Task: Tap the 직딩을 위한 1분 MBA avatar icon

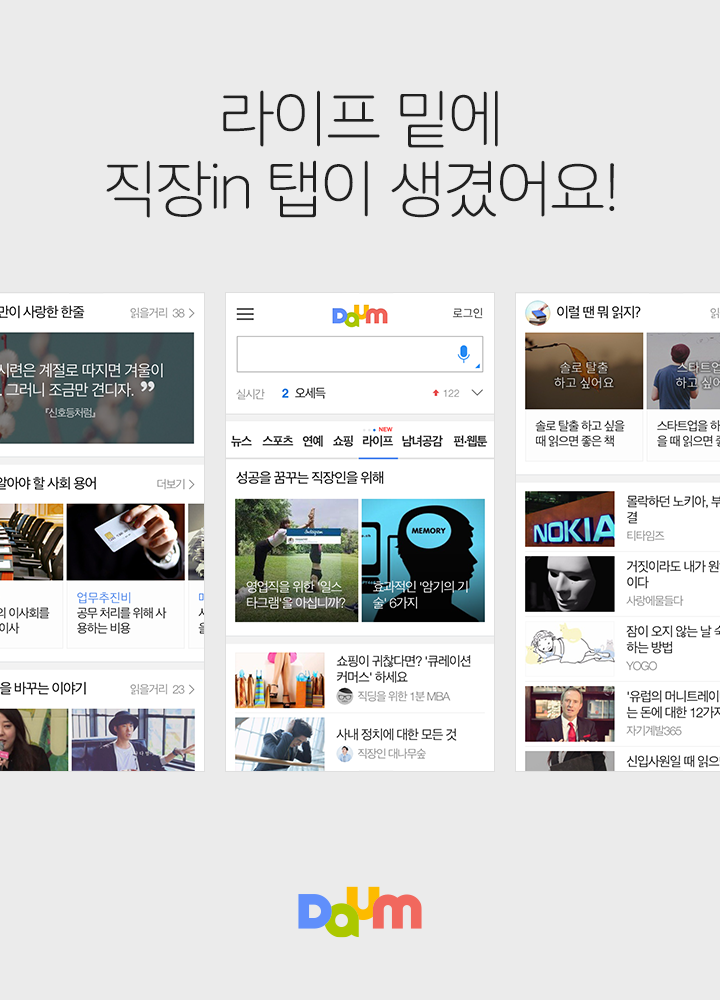Action: [x=344, y=696]
